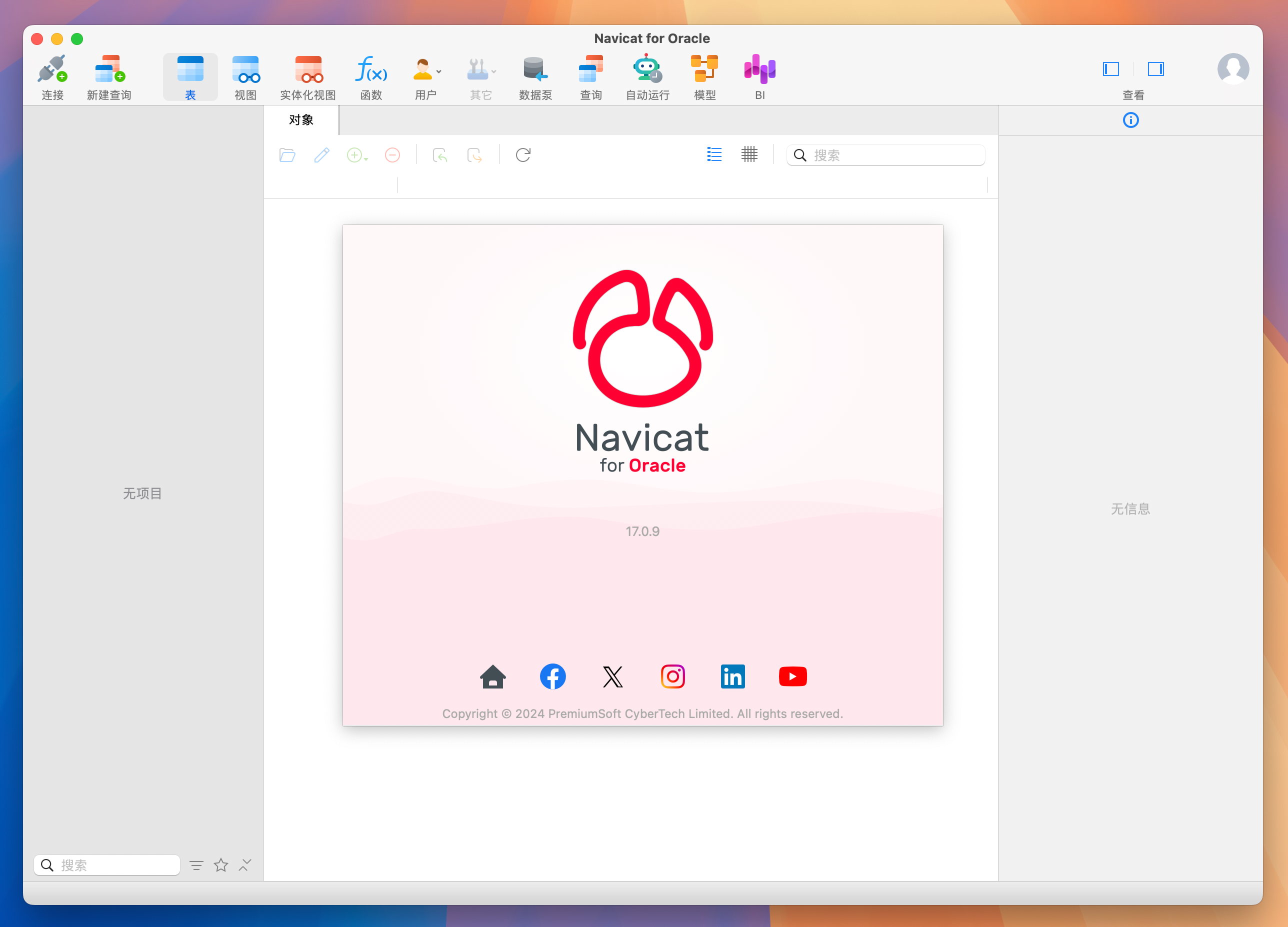Click the info icon in right pane
Screen dimensions: 1288x927
[x=1130, y=120]
